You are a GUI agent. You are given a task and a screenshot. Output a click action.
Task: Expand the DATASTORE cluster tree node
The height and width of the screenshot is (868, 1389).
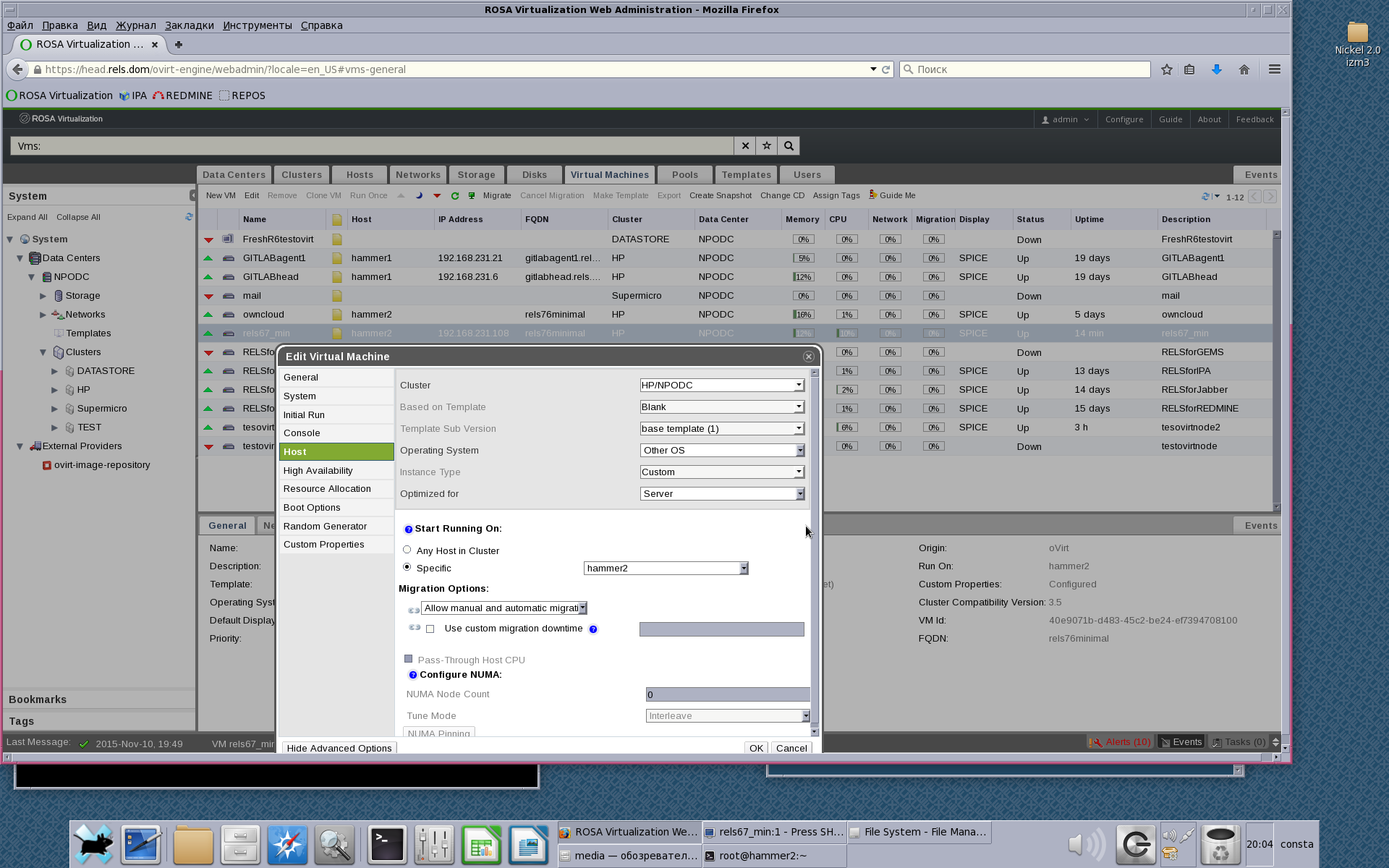tap(55, 371)
